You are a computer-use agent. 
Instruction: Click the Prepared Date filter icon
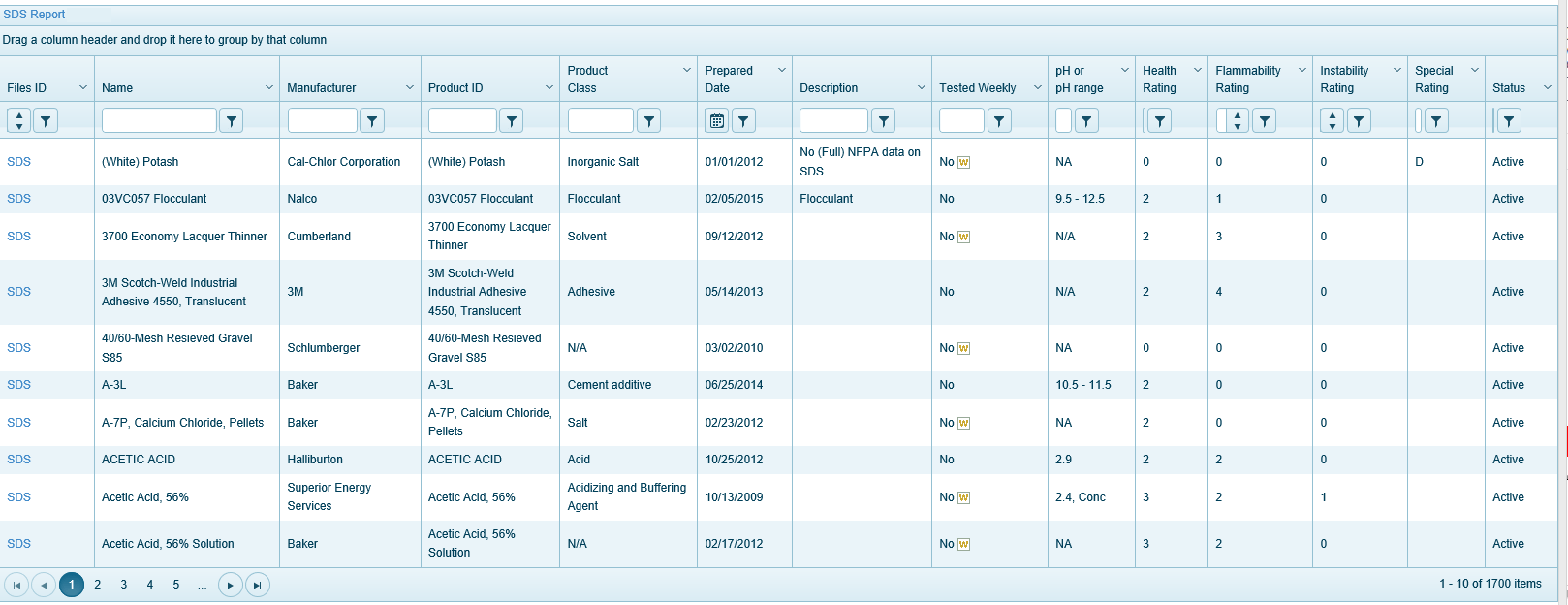(x=743, y=120)
